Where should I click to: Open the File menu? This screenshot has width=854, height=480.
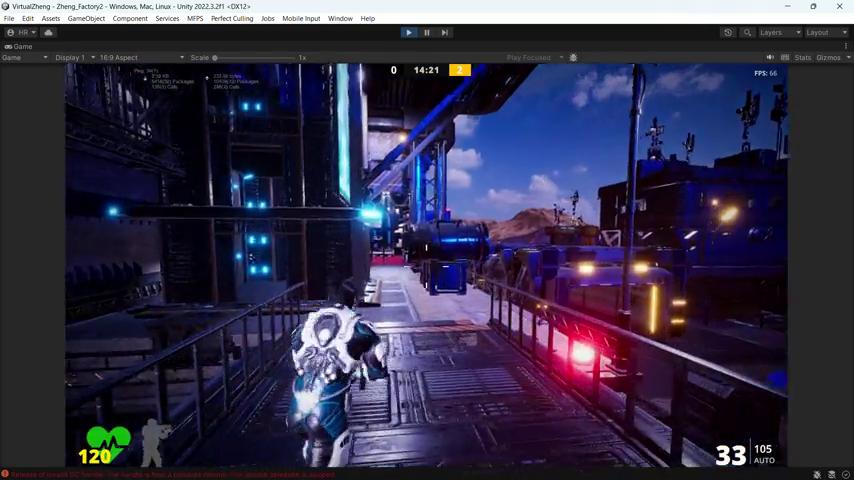[9, 19]
